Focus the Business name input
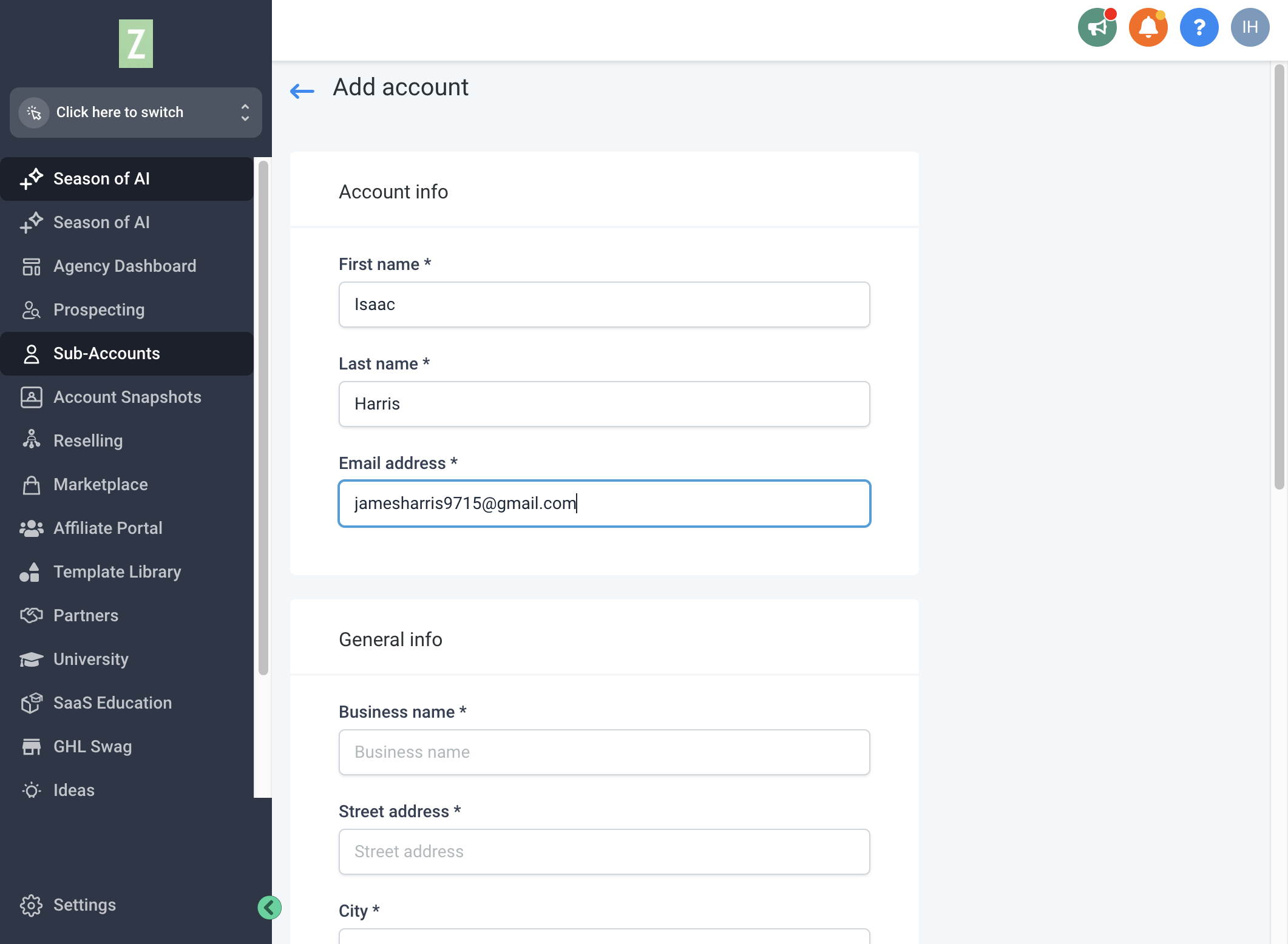The width and height of the screenshot is (1288, 944). click(605, 752)
